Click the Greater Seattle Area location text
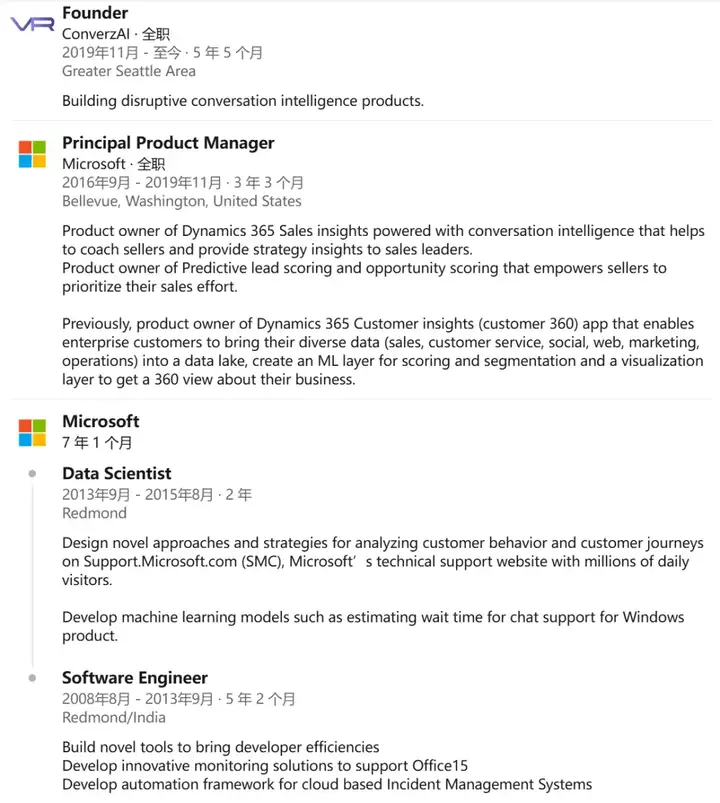720x803 pixels. pos(129,71)
